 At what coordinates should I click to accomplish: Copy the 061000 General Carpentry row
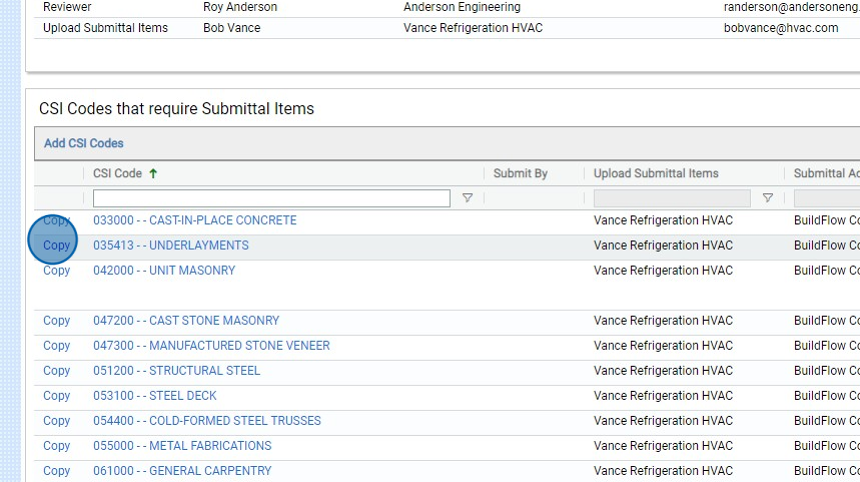(x=56, y=471)
